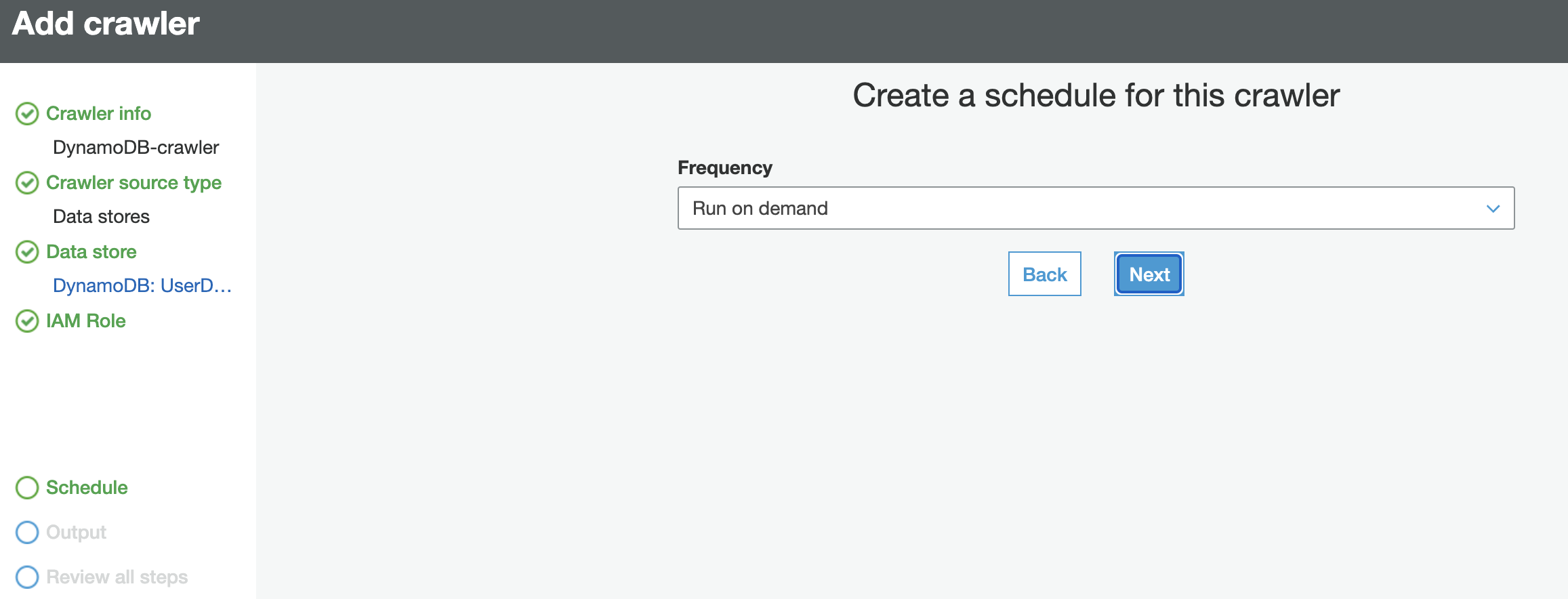
Task: Select the Review all steps label
Action: 117,577
